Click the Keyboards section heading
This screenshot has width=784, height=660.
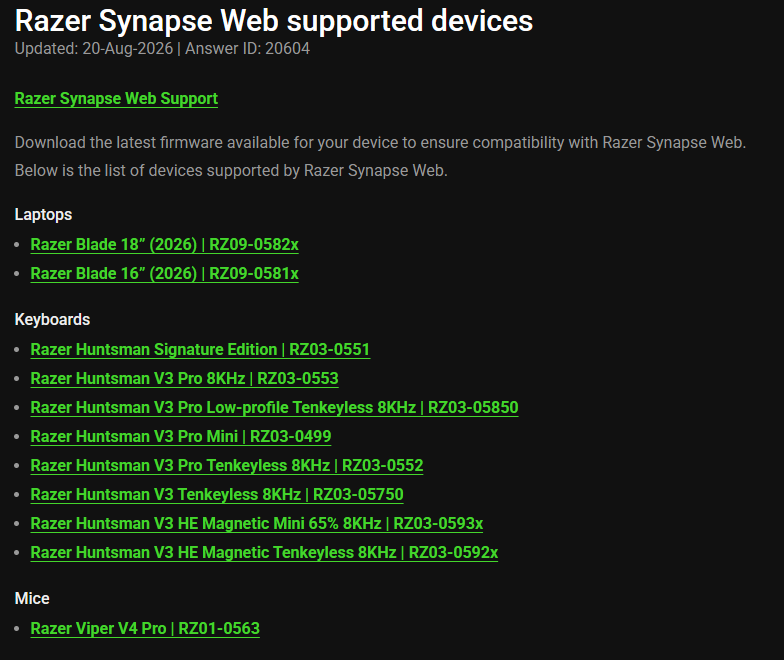pyautogui.click(x=52, y=320)
